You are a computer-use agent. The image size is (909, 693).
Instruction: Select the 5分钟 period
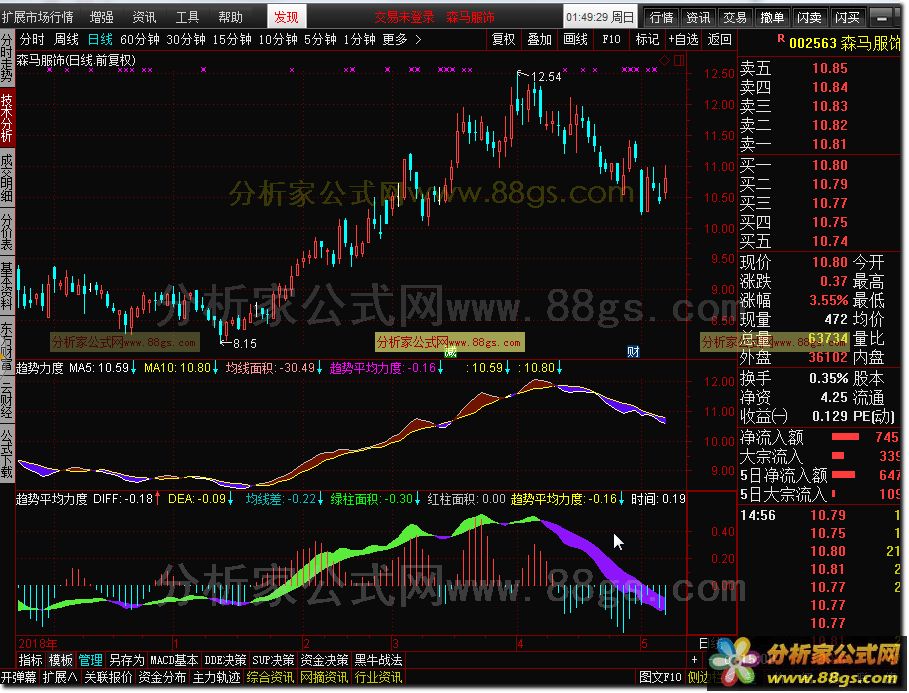pyautogui.click(x=320, y=39)
